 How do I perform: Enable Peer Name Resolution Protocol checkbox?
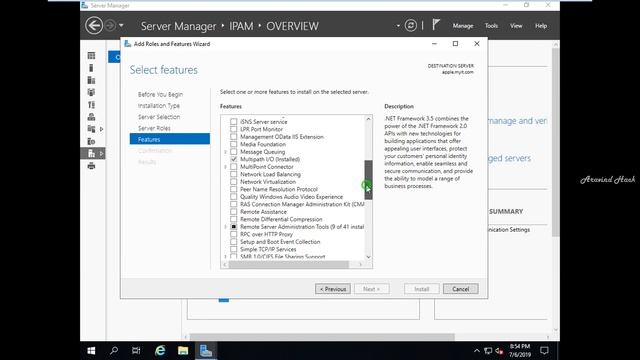pos(233,189)
